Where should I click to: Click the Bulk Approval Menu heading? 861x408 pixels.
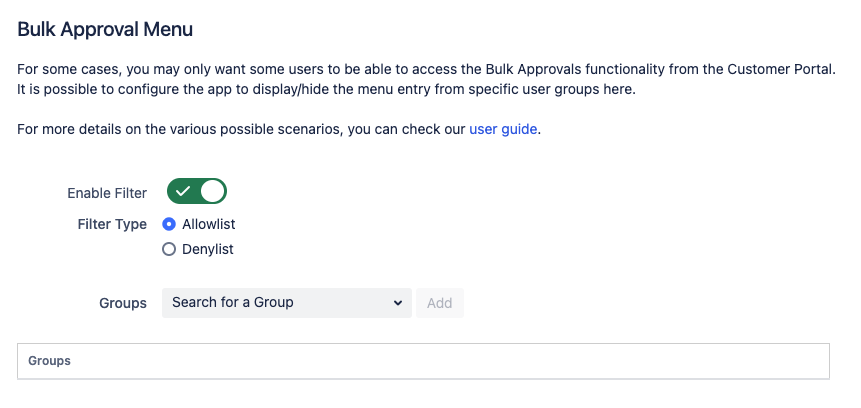pos(105,29)
